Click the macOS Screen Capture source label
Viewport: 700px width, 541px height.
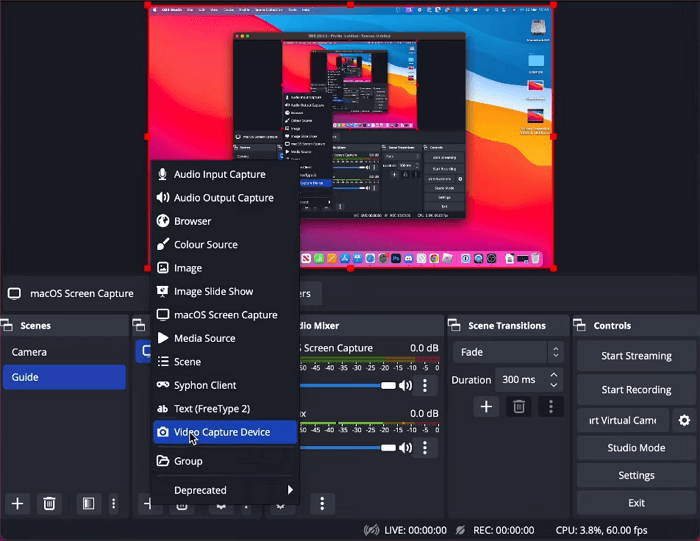point(82,293)
